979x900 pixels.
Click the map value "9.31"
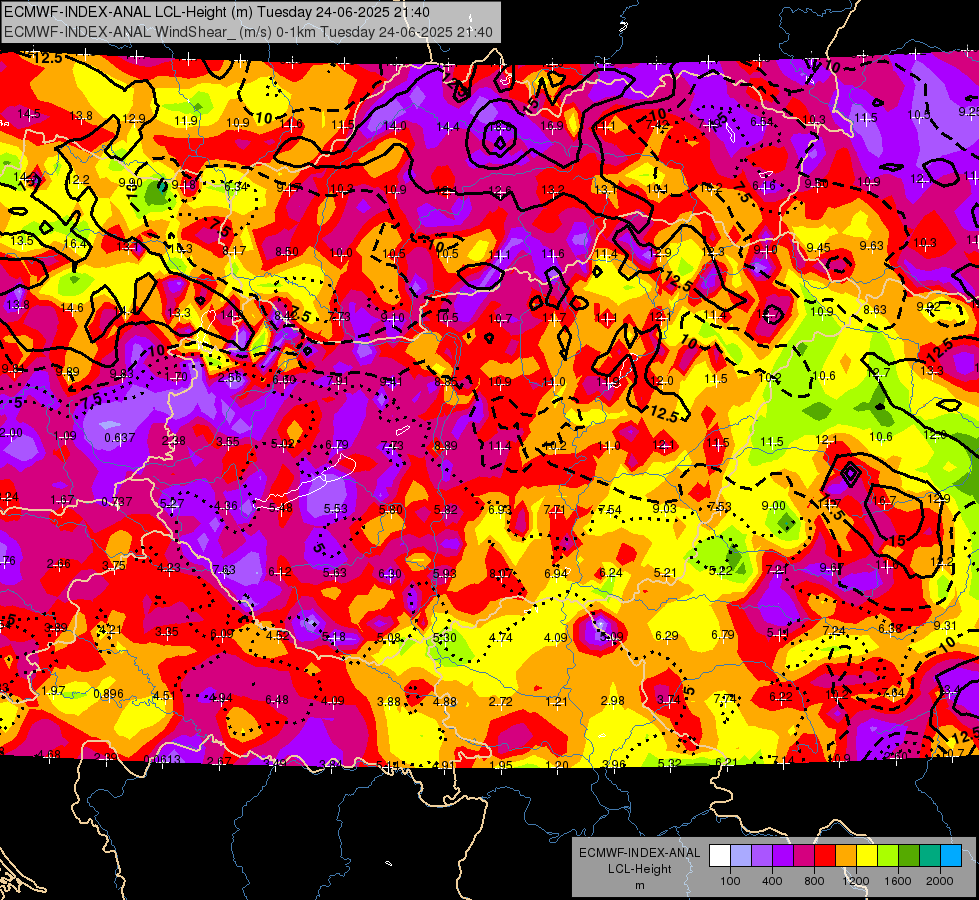(x=945, y=625)
